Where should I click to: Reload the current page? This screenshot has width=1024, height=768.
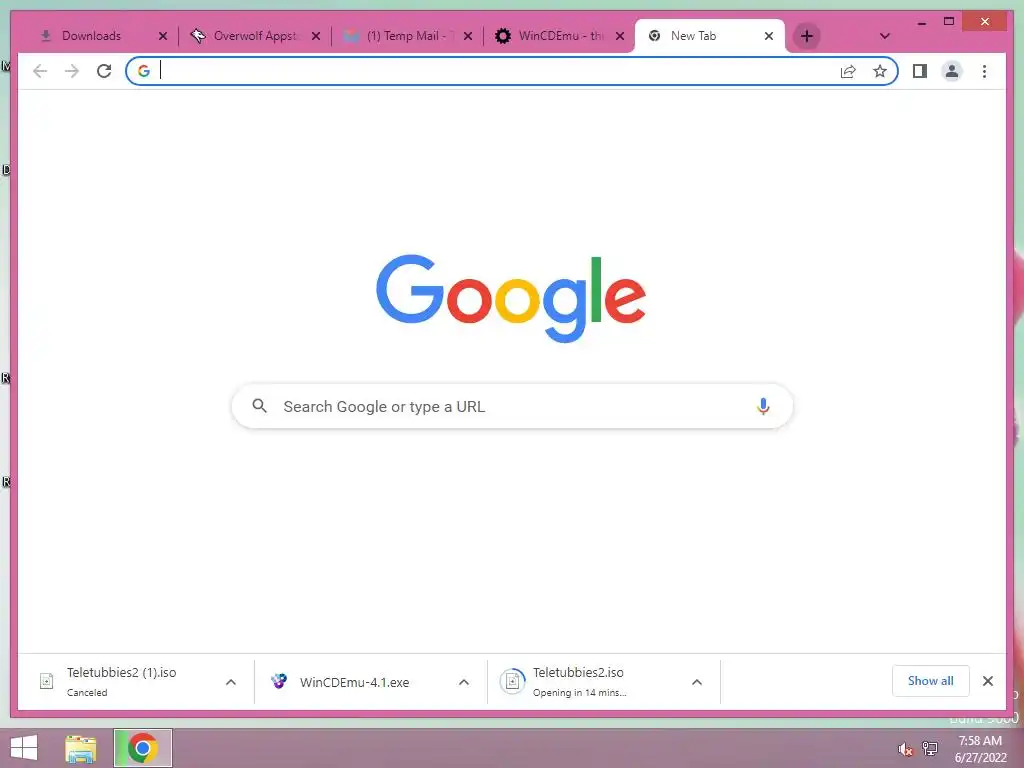[x=104, y=71]
